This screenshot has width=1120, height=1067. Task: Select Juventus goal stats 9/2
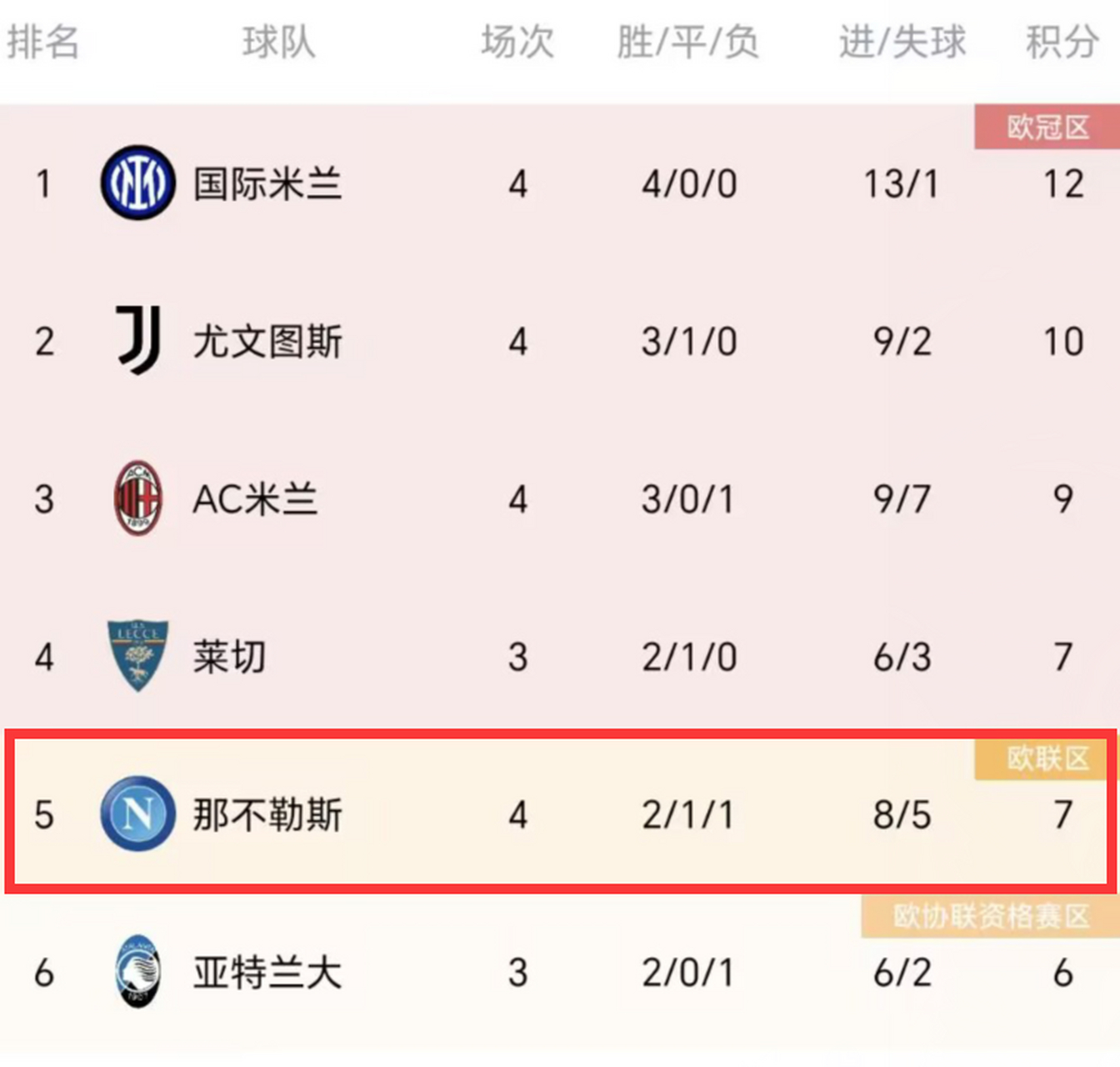(902, 340)
